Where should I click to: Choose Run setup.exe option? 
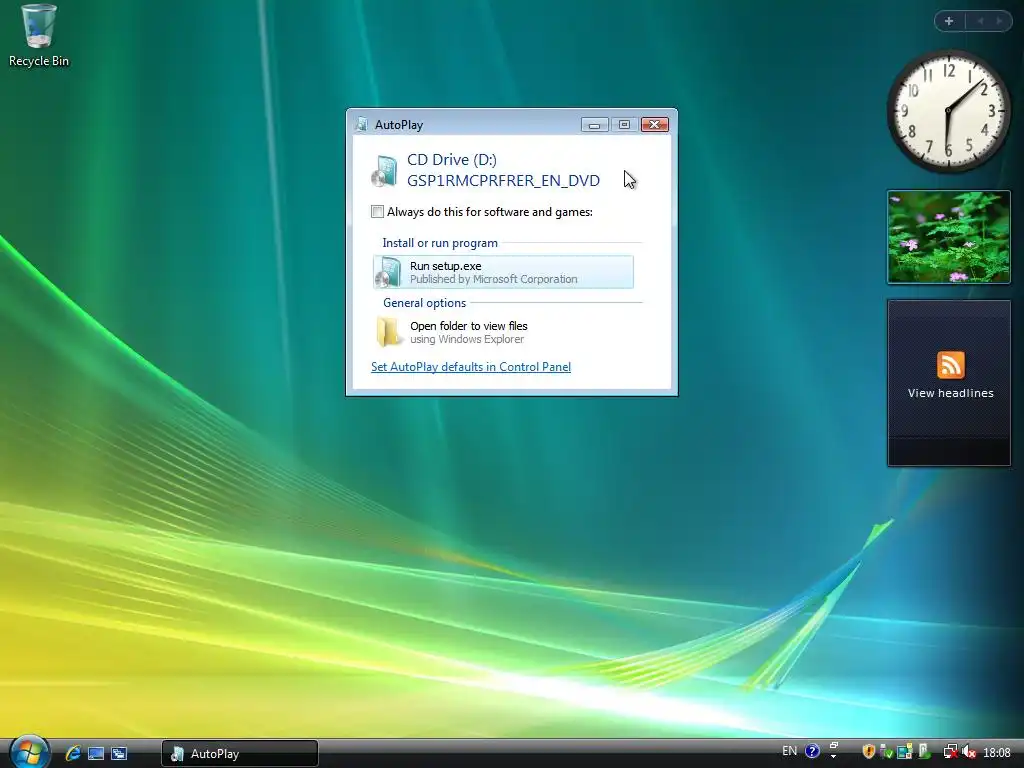(x=503, y=272)
